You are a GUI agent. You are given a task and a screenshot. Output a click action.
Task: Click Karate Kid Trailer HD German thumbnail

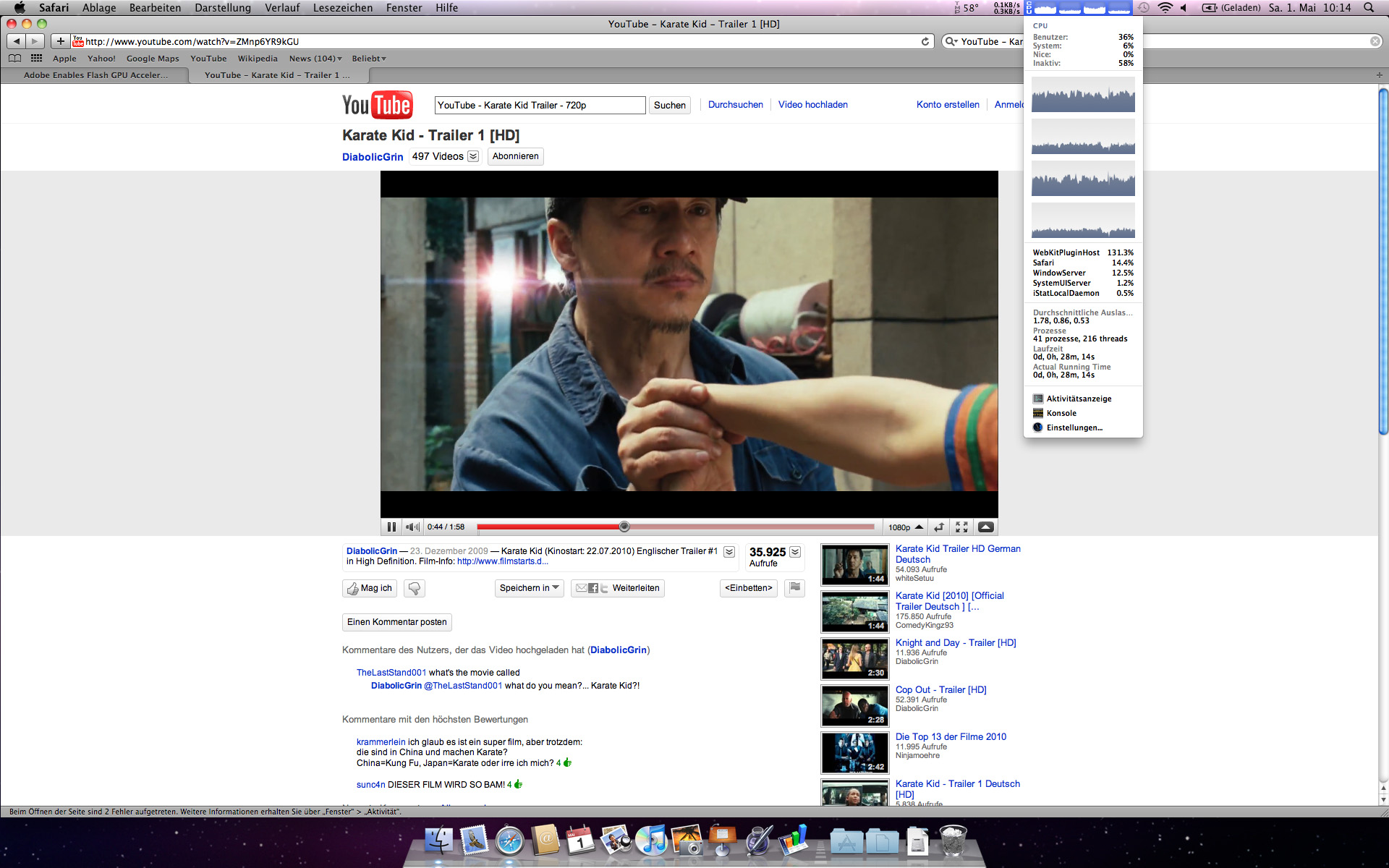coord(854,564)
